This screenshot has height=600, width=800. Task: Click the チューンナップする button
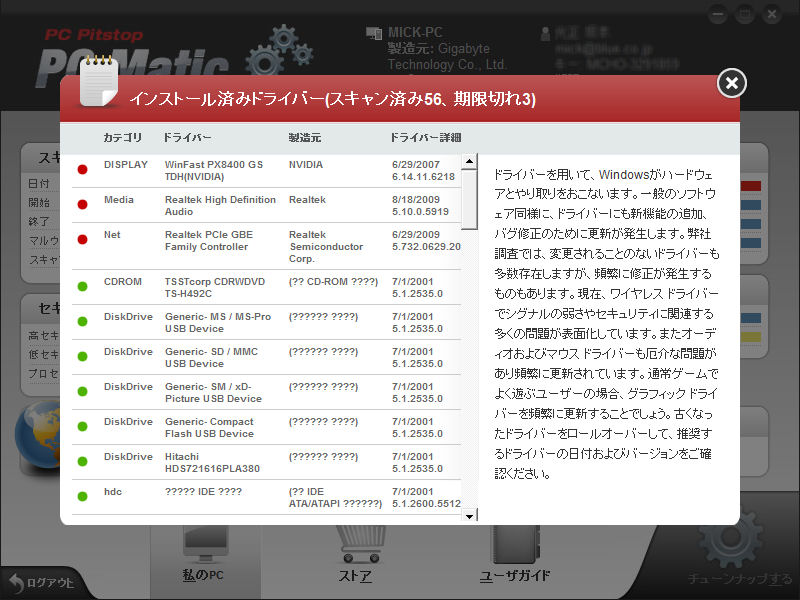740,579
